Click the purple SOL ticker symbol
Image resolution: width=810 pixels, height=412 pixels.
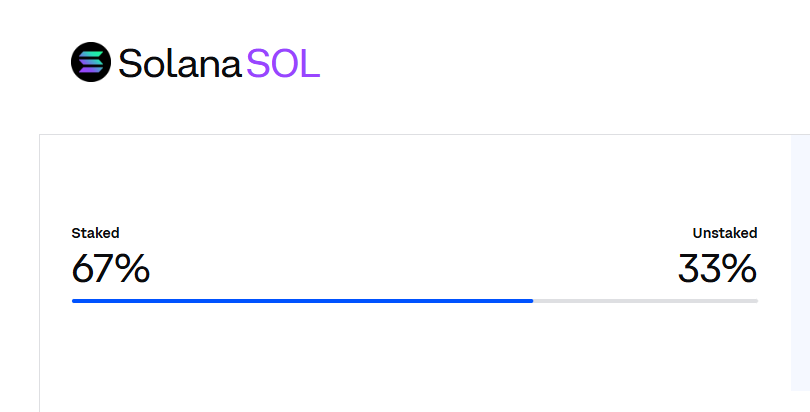283,64
